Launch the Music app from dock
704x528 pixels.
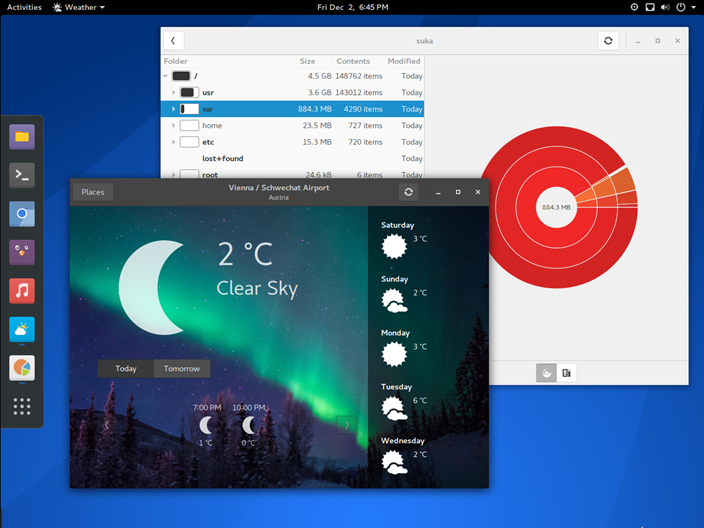(22, 291)
